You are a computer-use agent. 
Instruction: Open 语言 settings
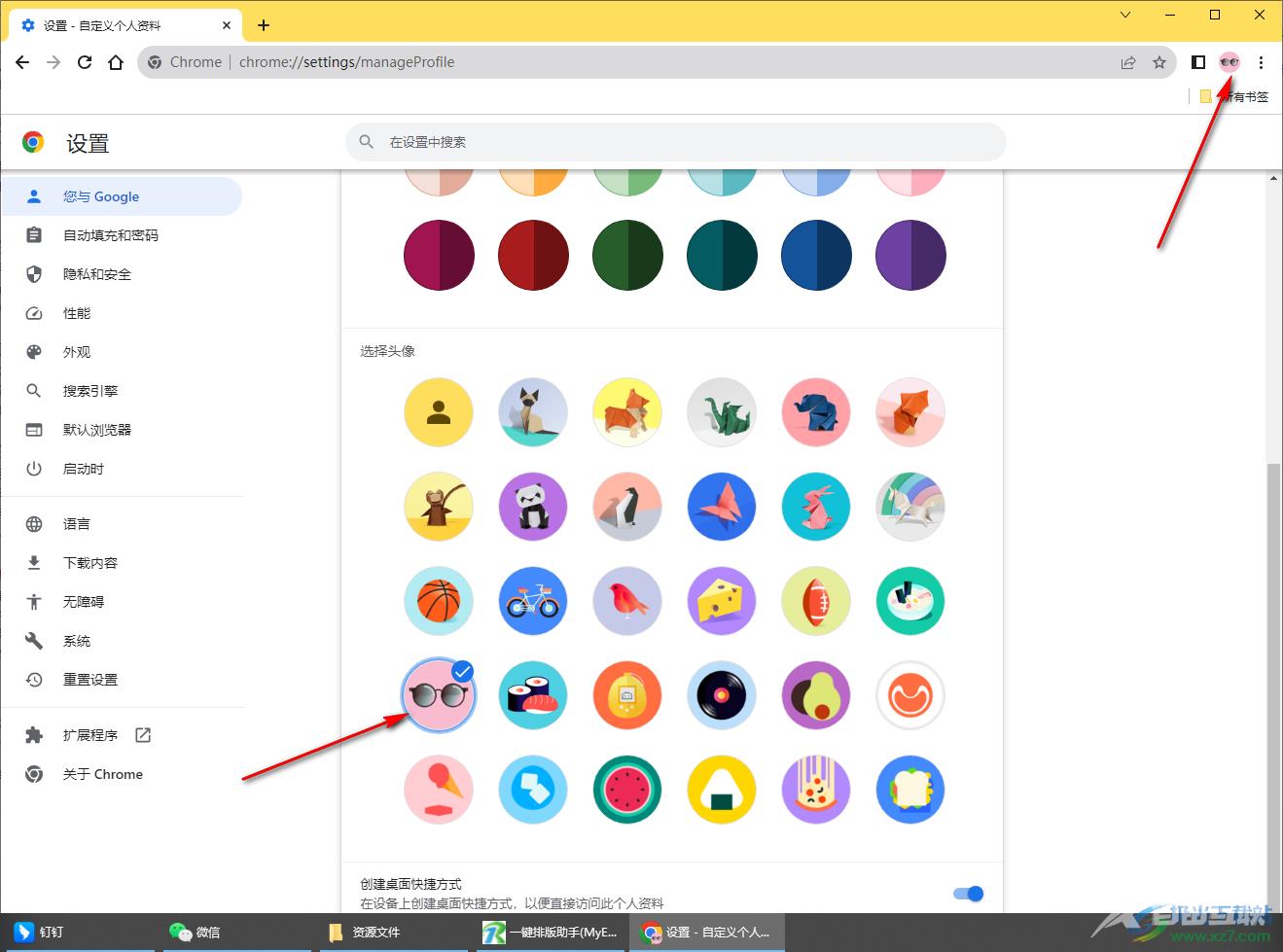tap(122, 524)
